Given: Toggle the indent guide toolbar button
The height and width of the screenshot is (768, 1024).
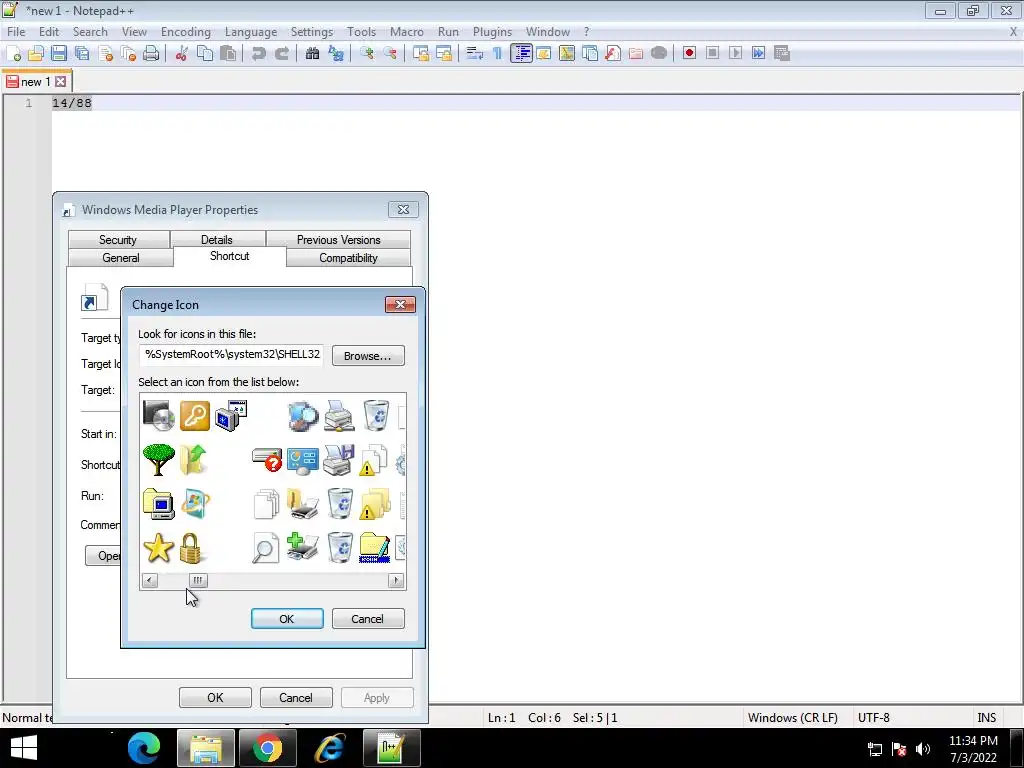Looking at the screenshot, I should tap(521, 54).
